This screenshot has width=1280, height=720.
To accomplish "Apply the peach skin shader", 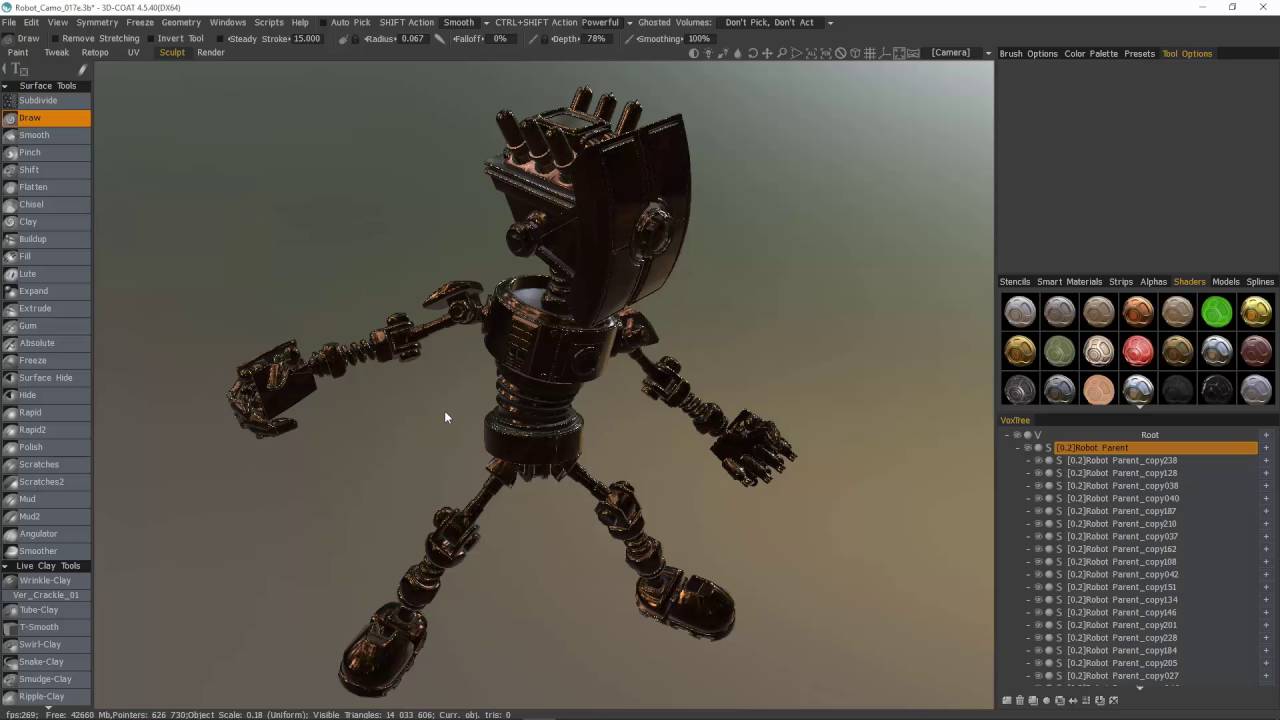I will pos(1099,390).
